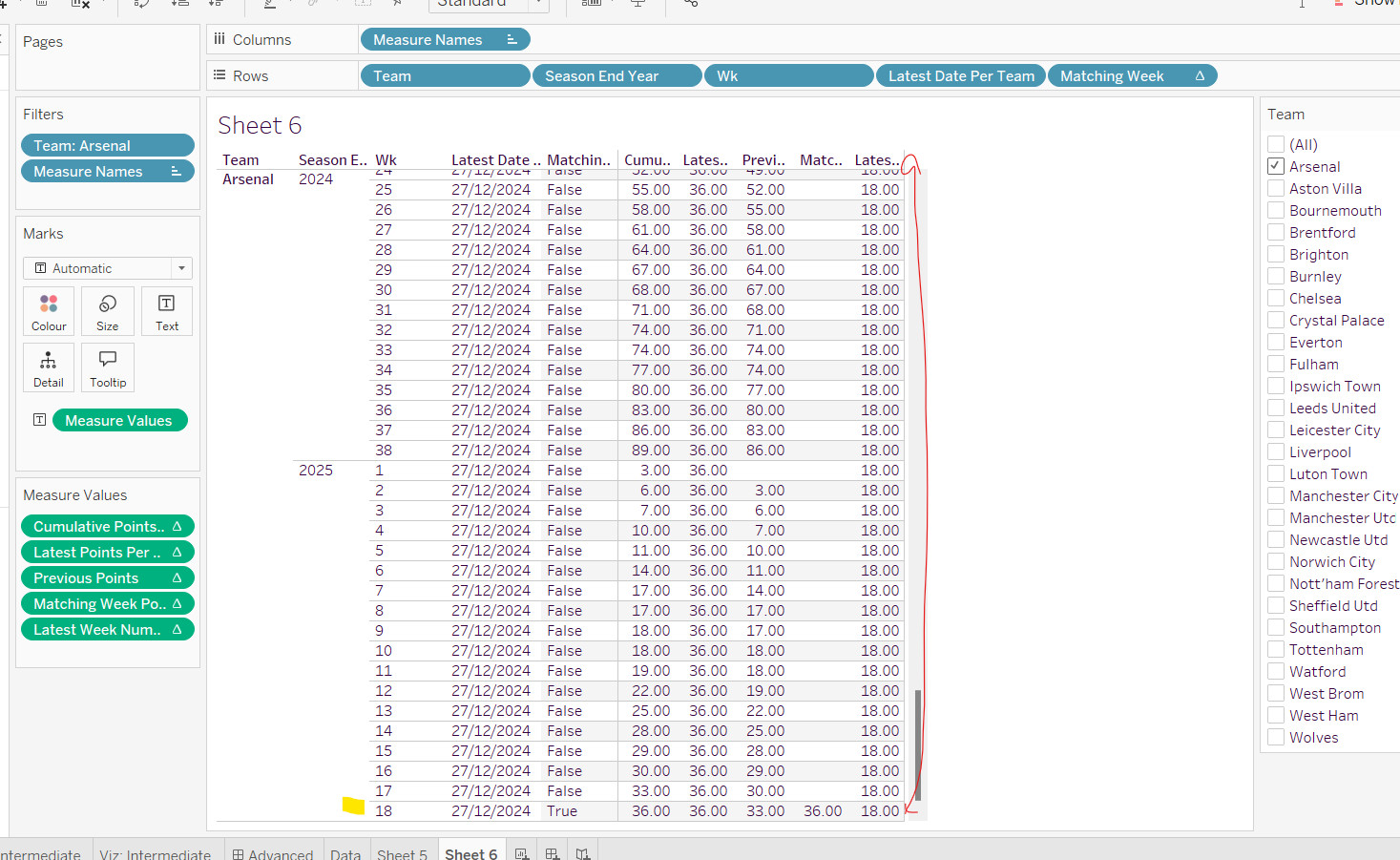Image resolution: width=1400 pixels, height=860 pixels.
Task: Click delta icon on Cumulative Points pill
Action: point(177,526)
